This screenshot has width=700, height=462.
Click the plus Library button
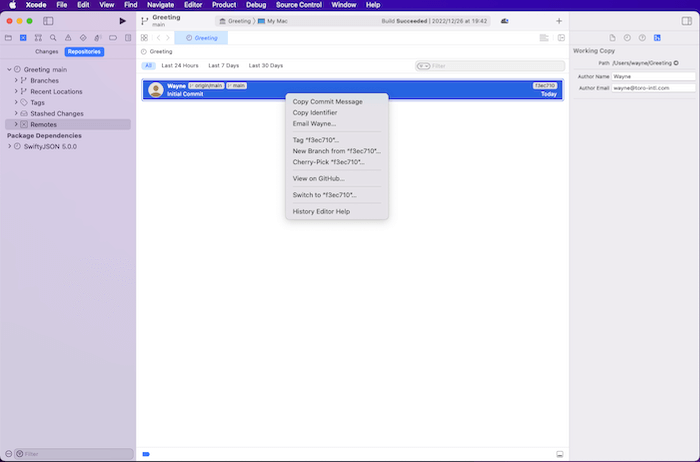[x=559, y=21]
